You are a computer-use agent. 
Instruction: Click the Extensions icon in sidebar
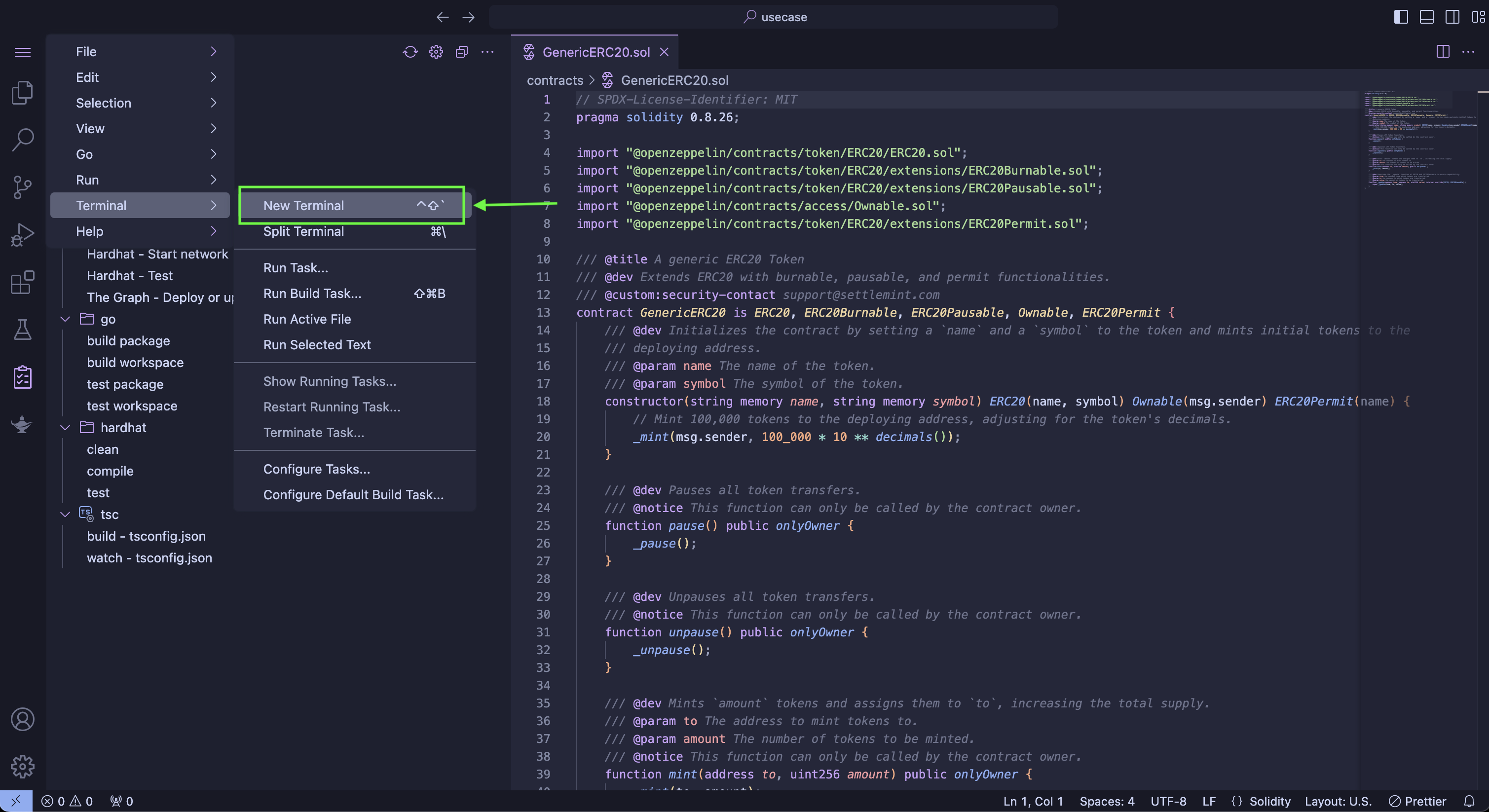(x=22, y=283)
